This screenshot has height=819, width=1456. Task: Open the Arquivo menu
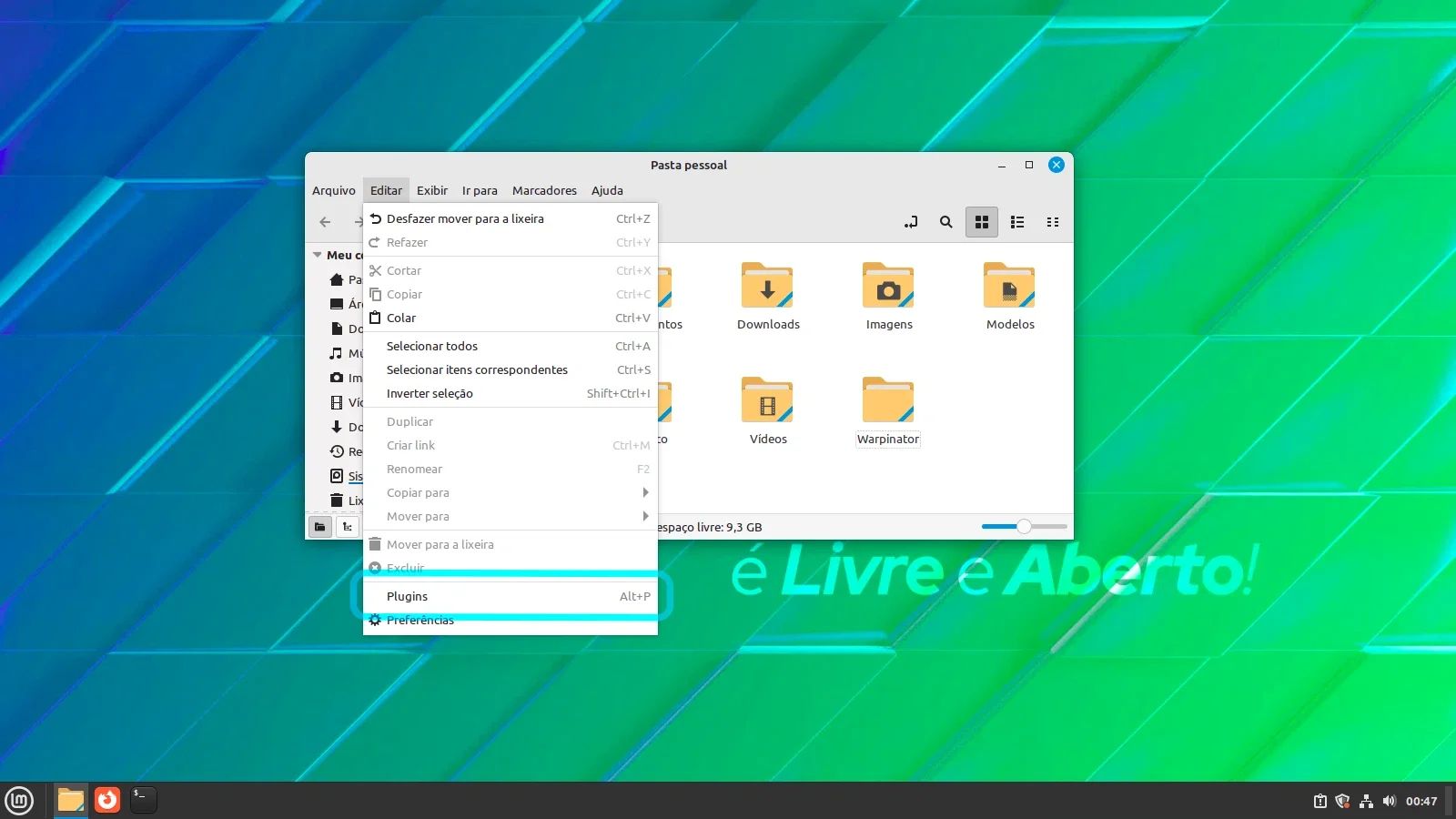[x=334, y=190]
